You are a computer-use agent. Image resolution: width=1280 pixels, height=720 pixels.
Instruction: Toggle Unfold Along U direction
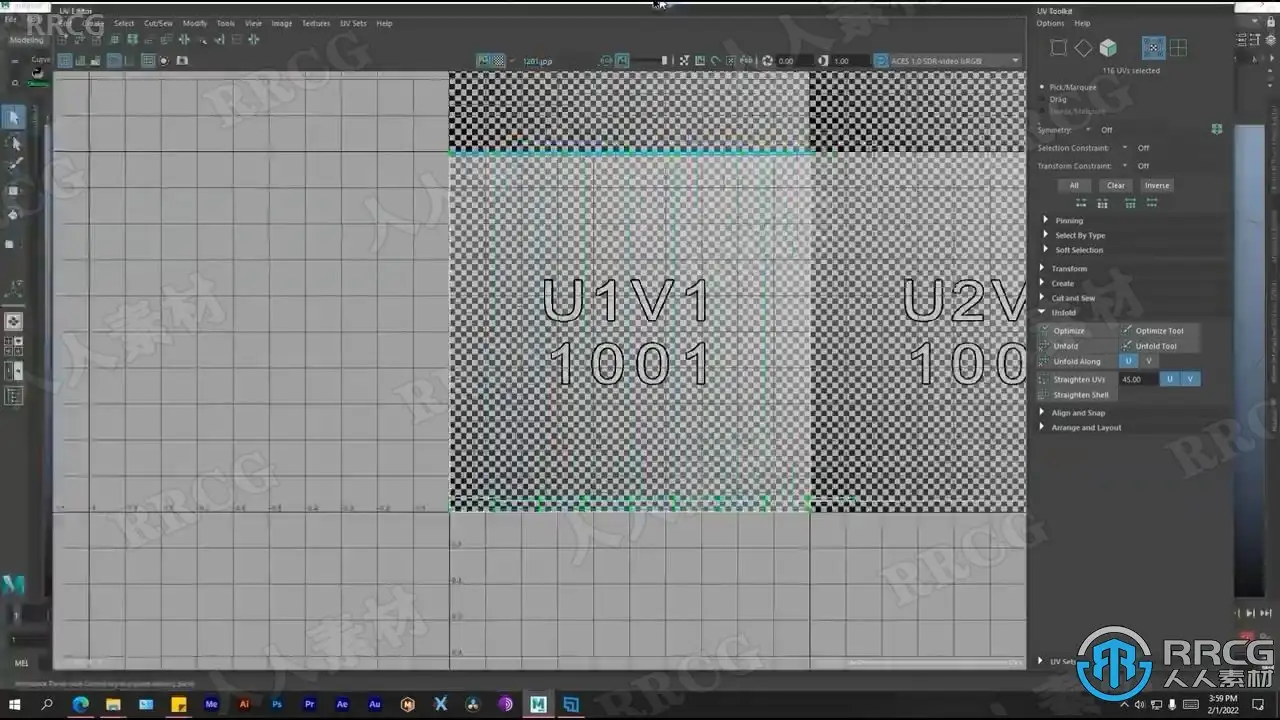(1129, 361)
